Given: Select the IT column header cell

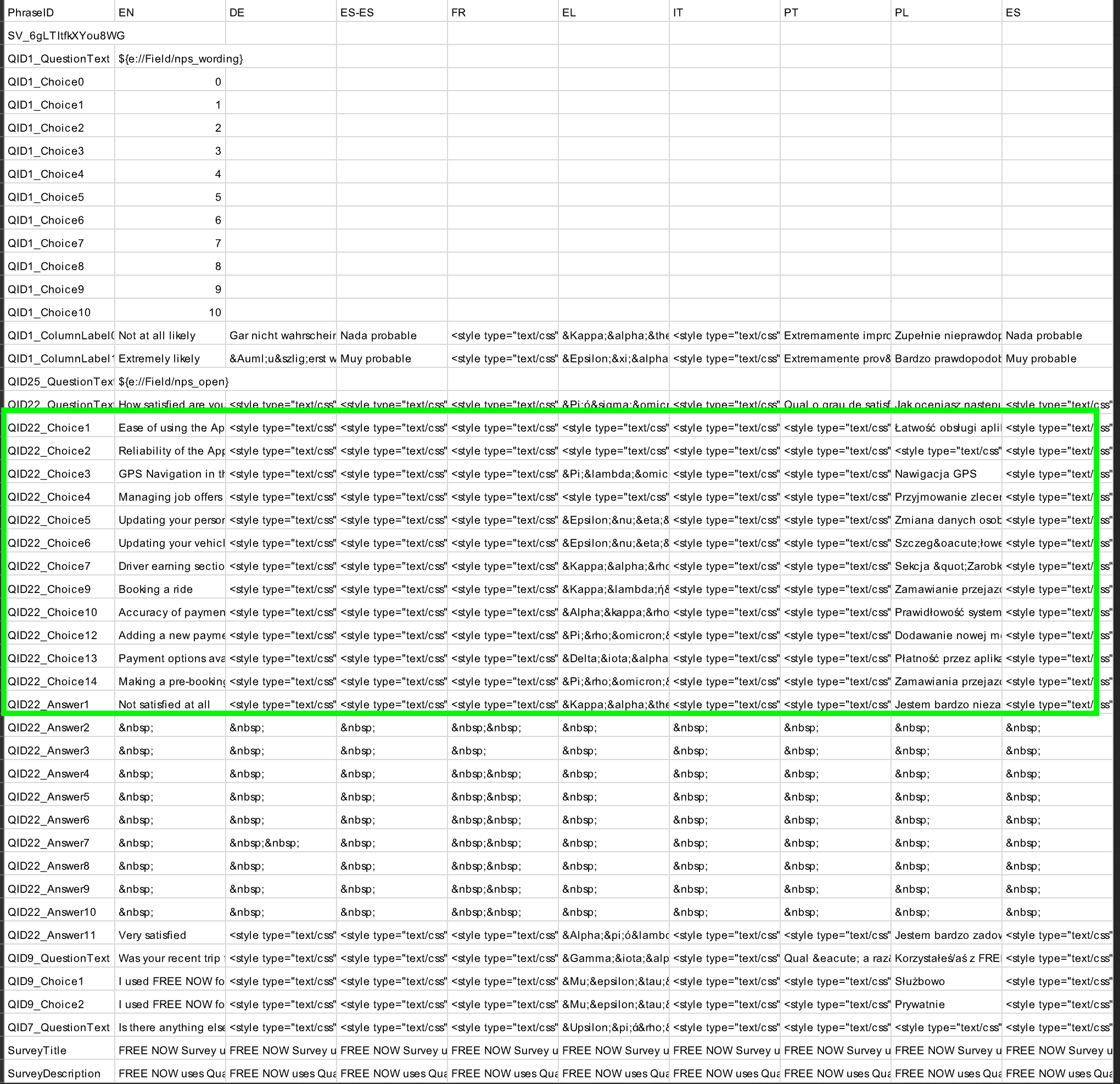Looking at the screenshot, I should point(725,13).
